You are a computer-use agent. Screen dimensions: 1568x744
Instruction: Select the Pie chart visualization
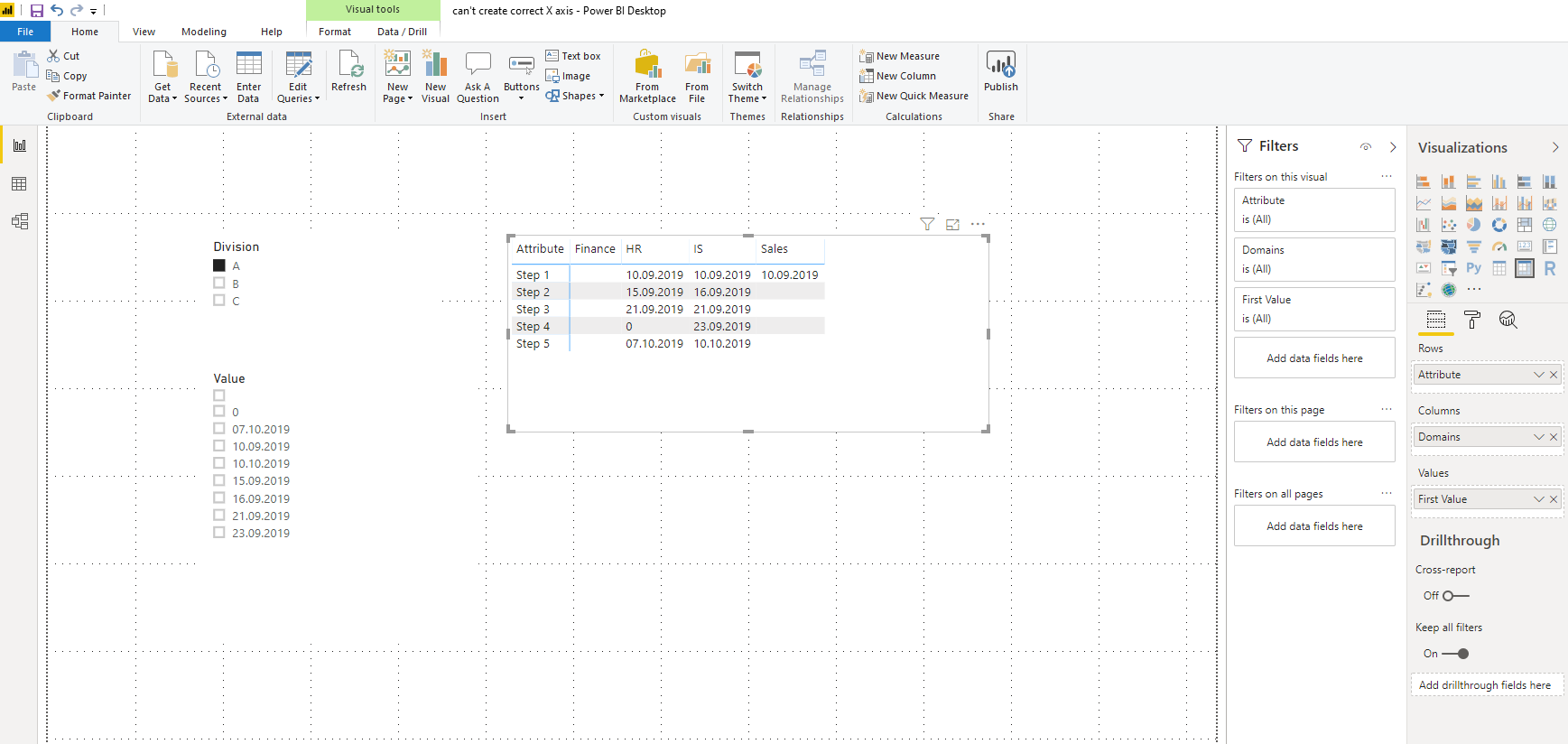[1473, 225]
